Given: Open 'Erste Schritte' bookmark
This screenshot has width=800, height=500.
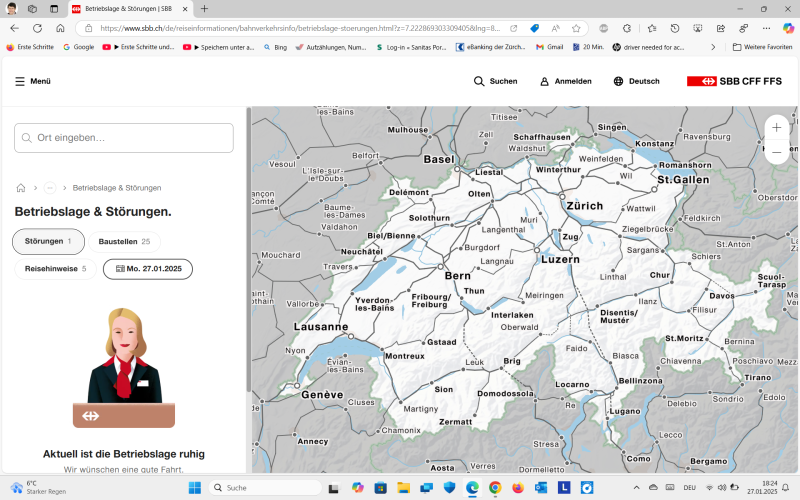Looking at the screenshot, I should click(x=30, y=47).
